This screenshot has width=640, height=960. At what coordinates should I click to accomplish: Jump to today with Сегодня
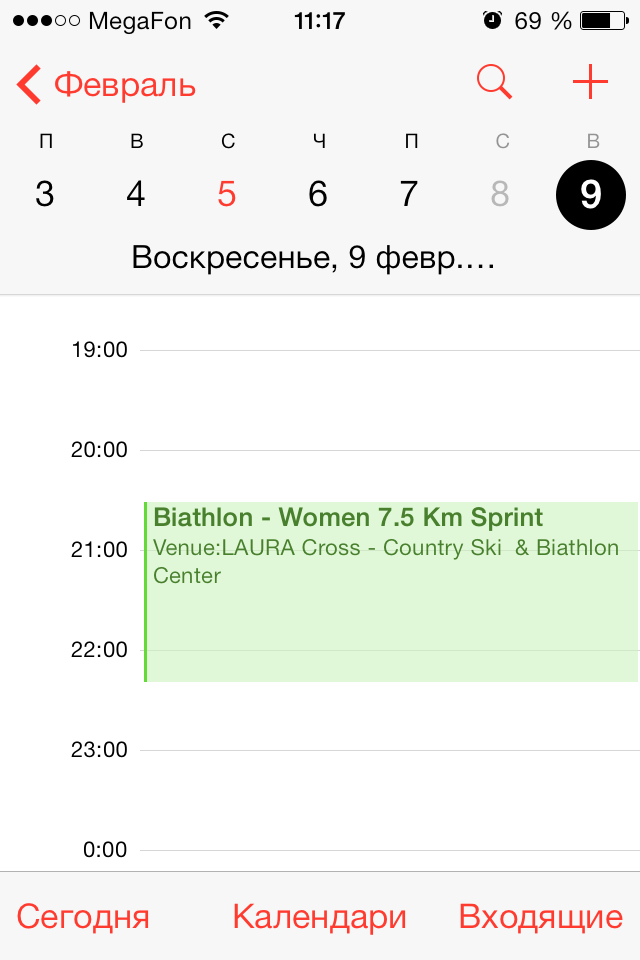point(83,916)
